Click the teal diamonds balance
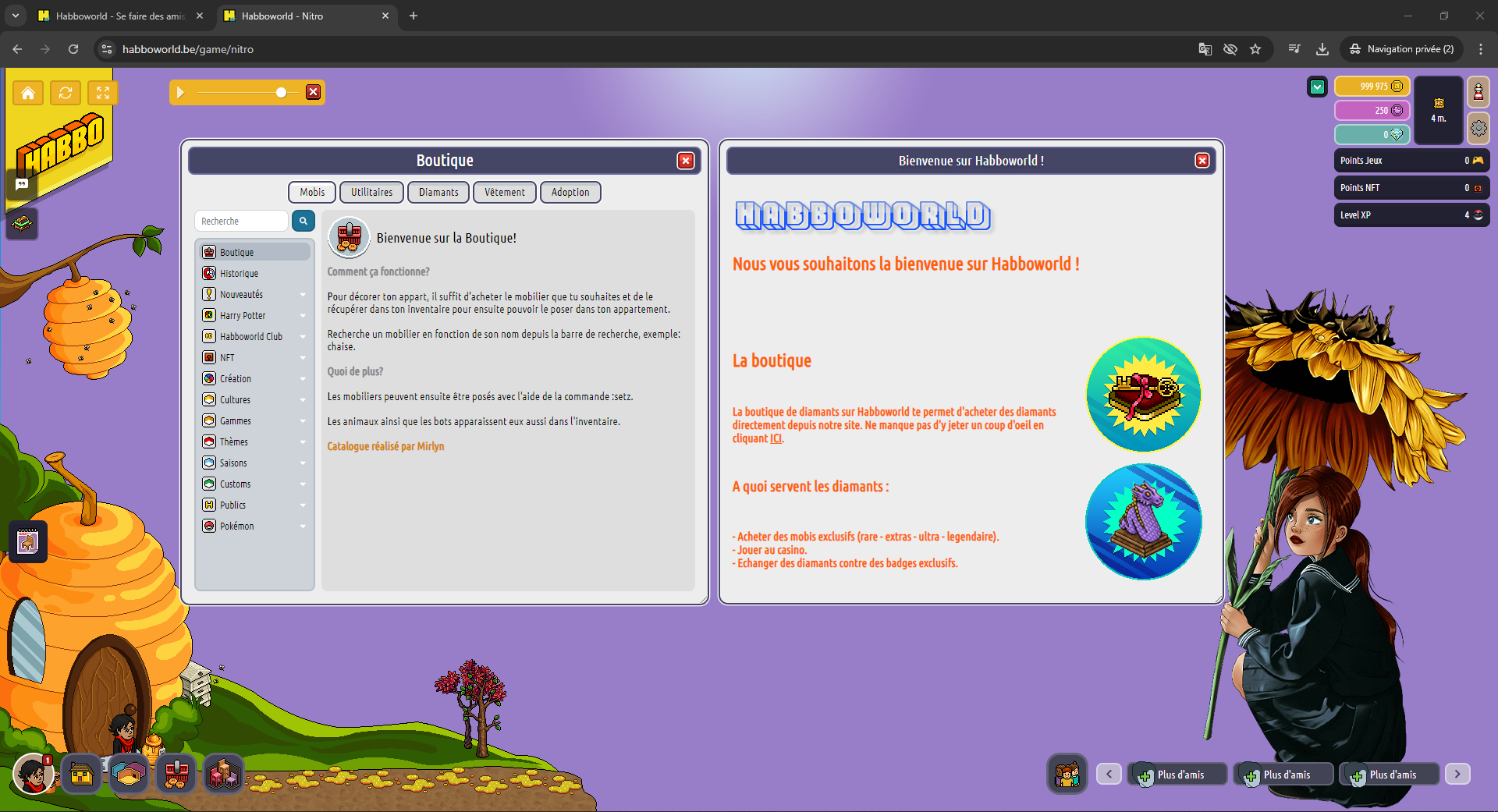 [1372, 134]
